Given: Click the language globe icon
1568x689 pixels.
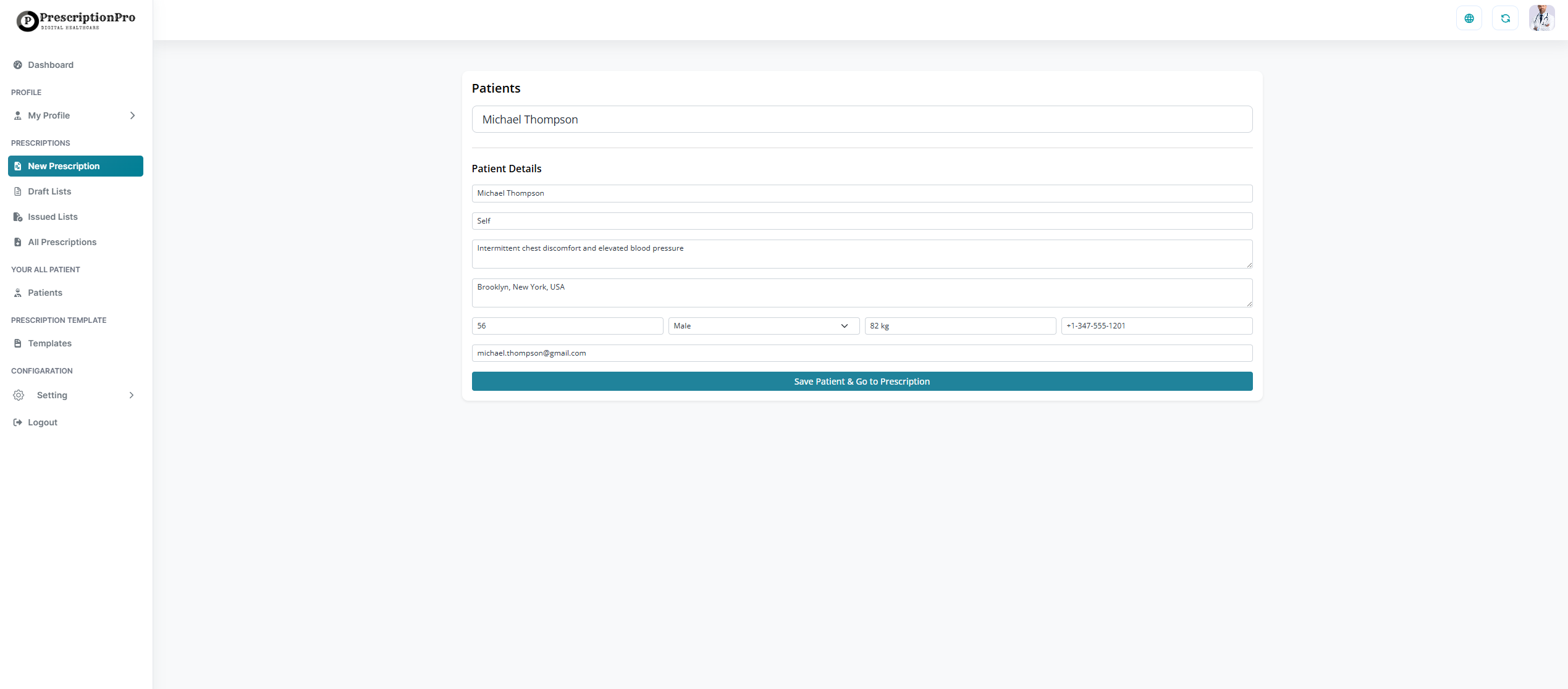Looking at the screenshot, I should tap(1469, 18).
